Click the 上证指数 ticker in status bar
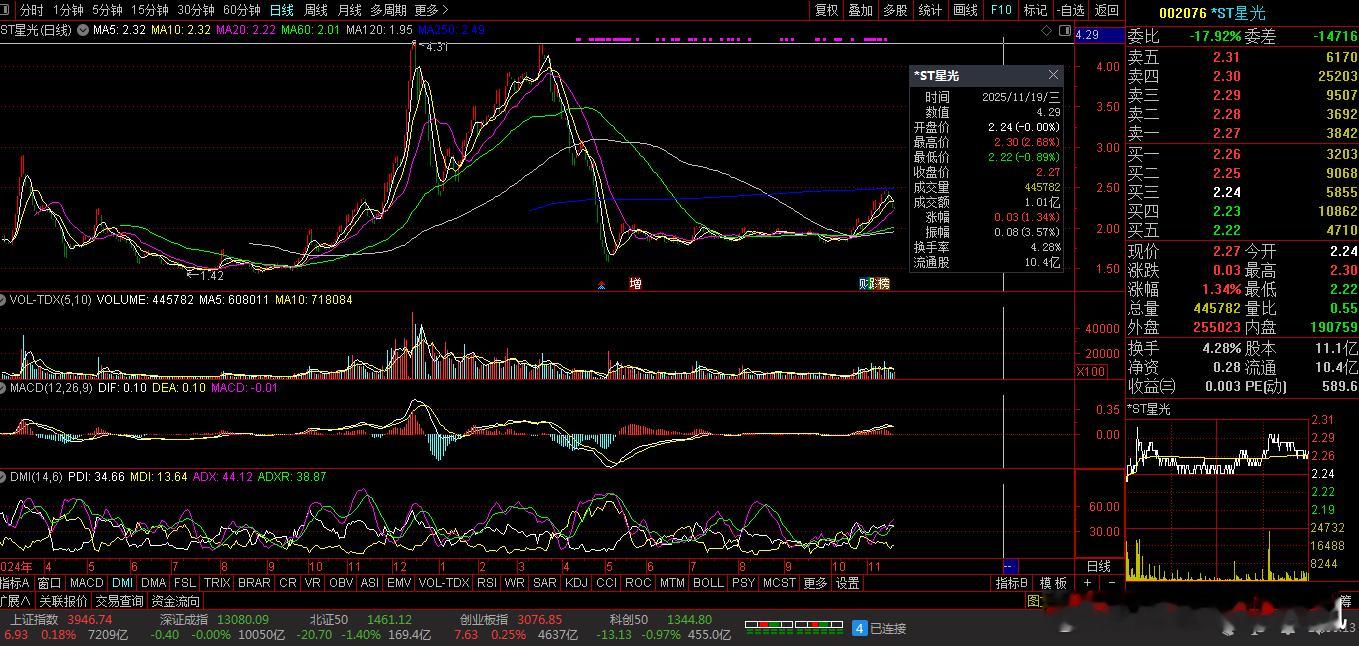The height and width of the screenshot is (646, 1359). pyautogui.click(x=33, y=620)
